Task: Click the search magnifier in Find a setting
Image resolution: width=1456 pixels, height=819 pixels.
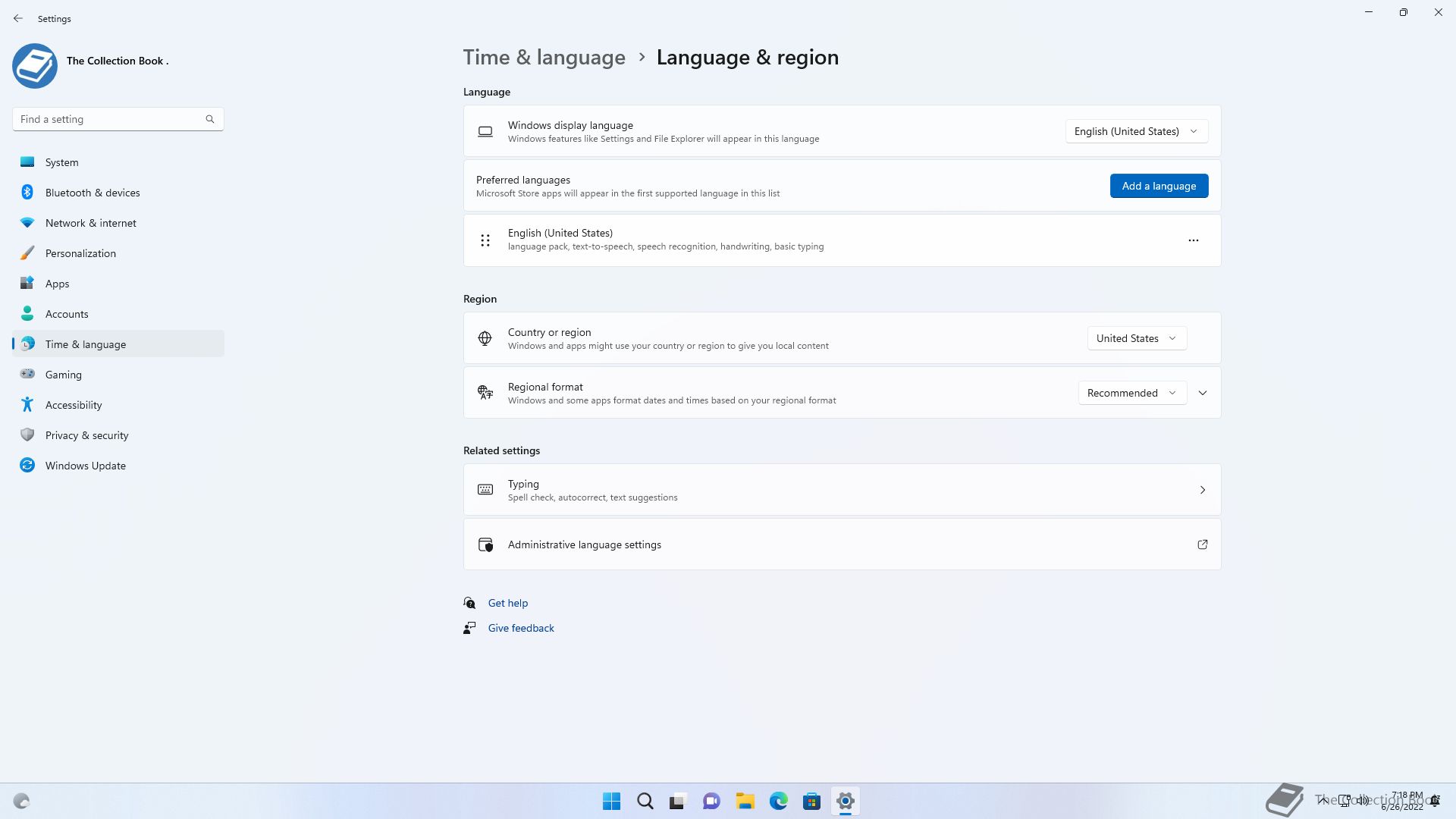Action: [210, 119]
